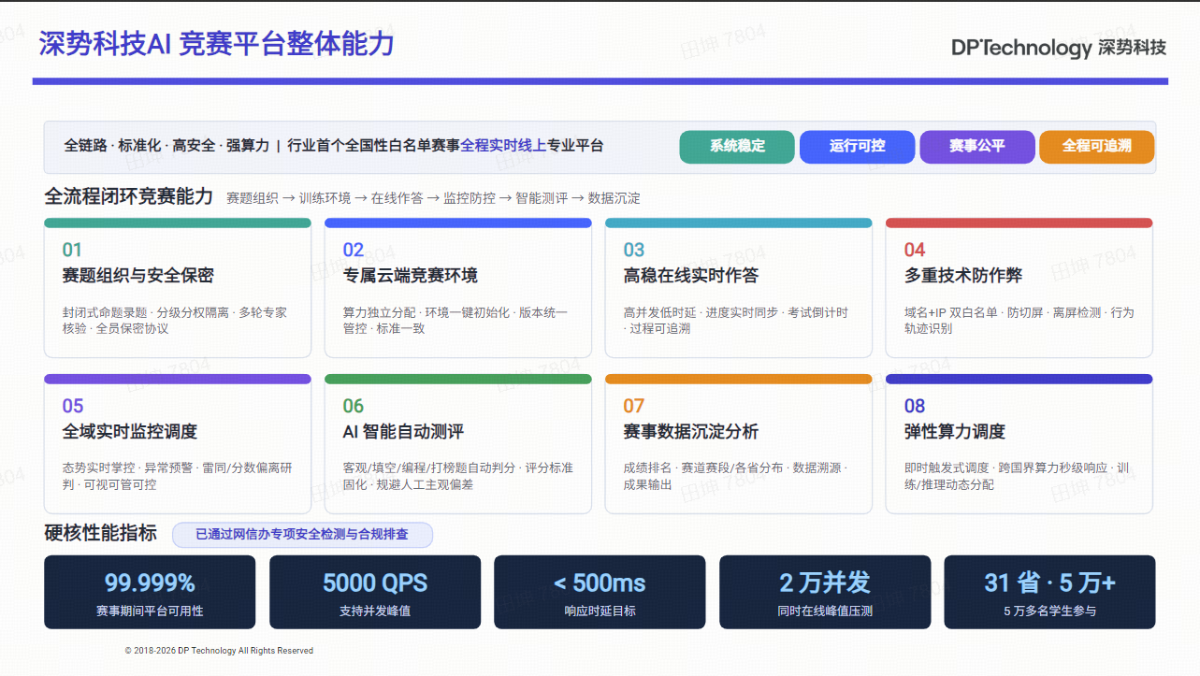Click the process flow text starting with 赛题组织
1200x676 pixels.
point(433,198)
